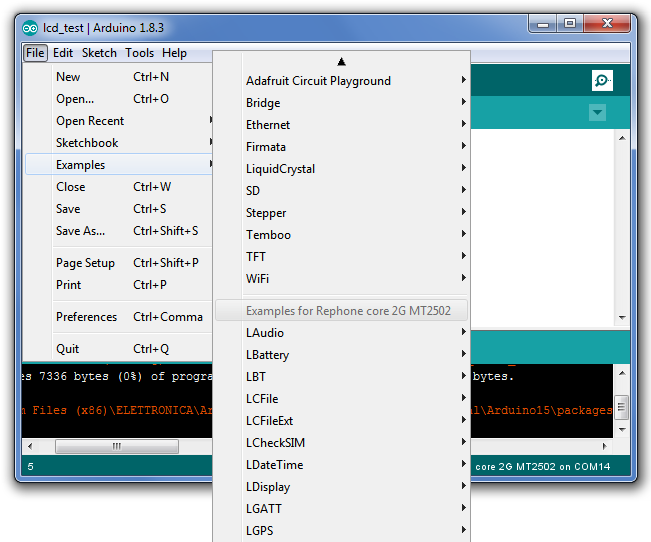
Task: Expand Firmata examples submenu
Action: pyautogui.click(x=342, y=147)
